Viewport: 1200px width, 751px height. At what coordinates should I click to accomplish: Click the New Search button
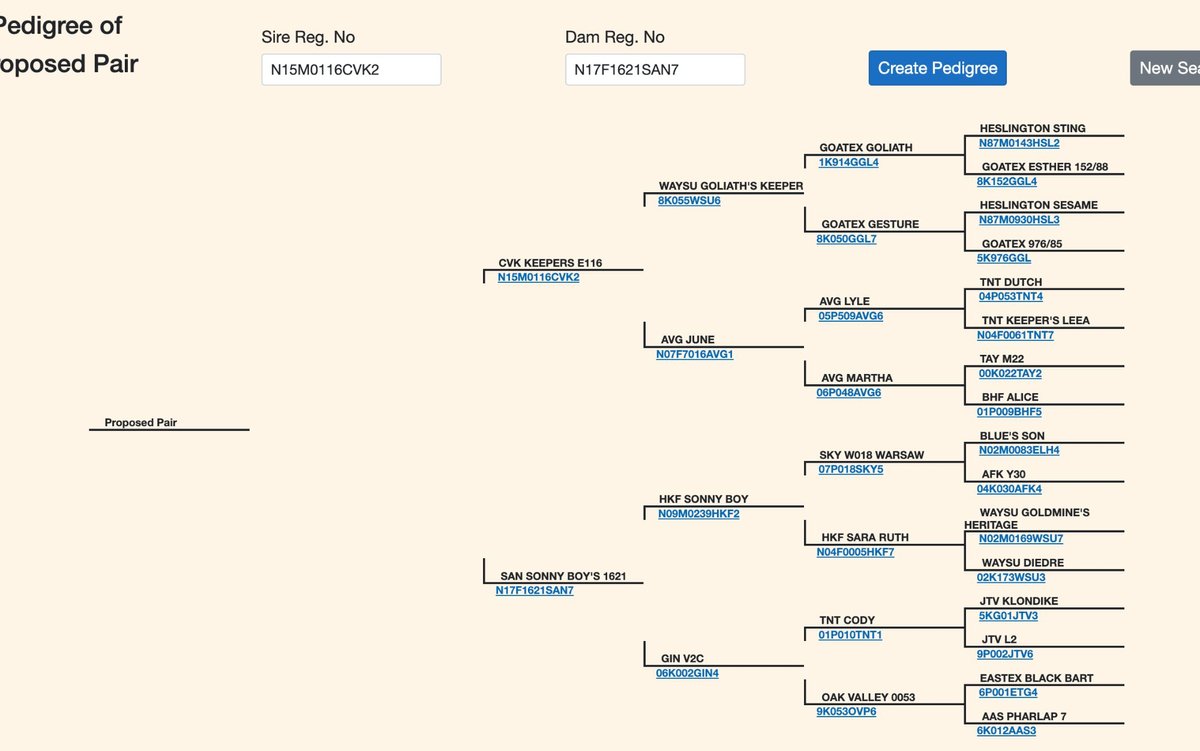[1166, 68]
